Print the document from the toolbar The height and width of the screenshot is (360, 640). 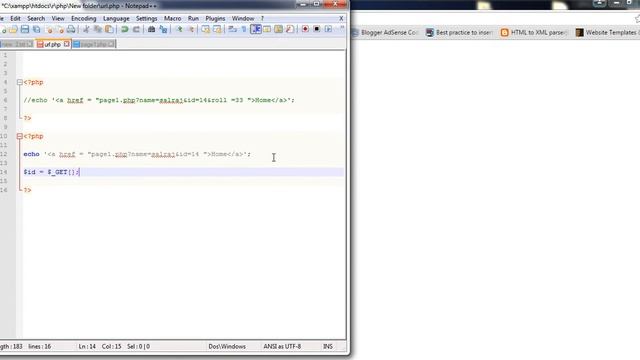click(71, 29)
